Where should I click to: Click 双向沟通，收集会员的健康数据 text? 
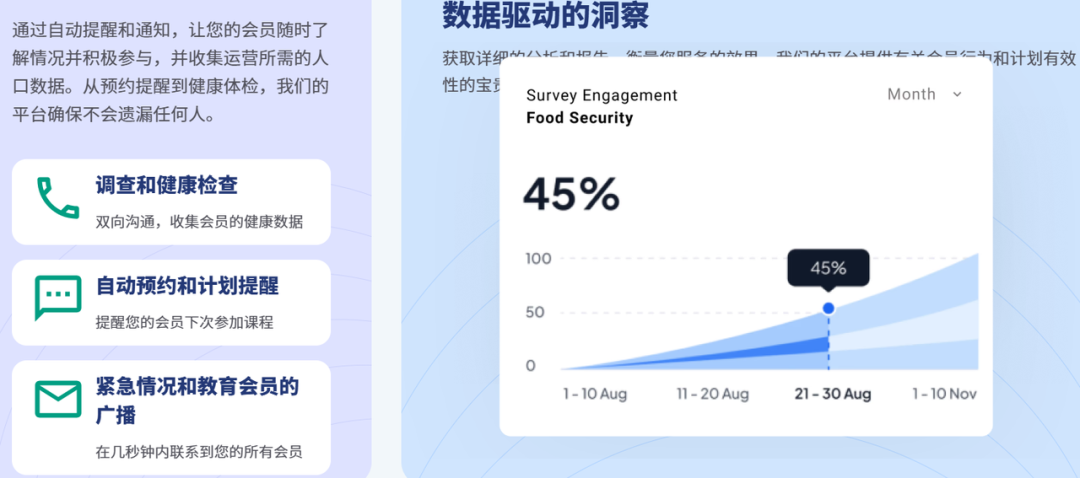[199, 222]
